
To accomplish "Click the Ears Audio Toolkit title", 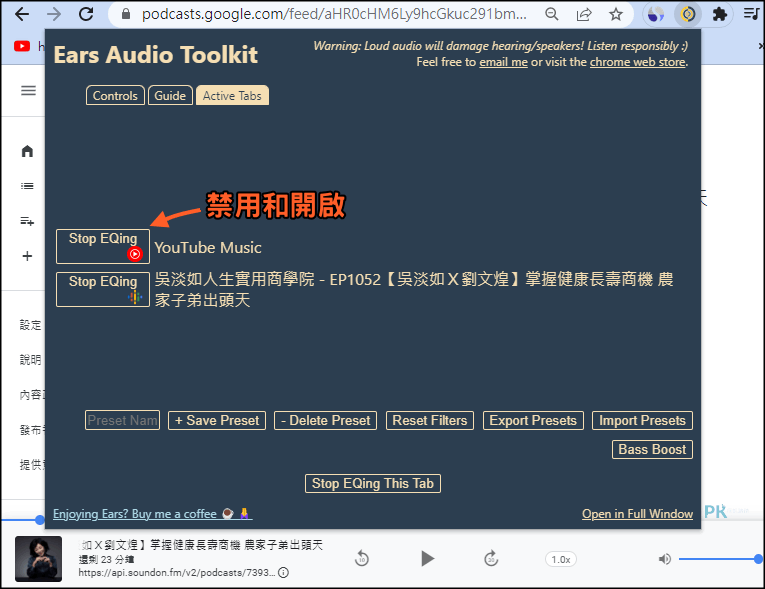I will coord(156,55).
